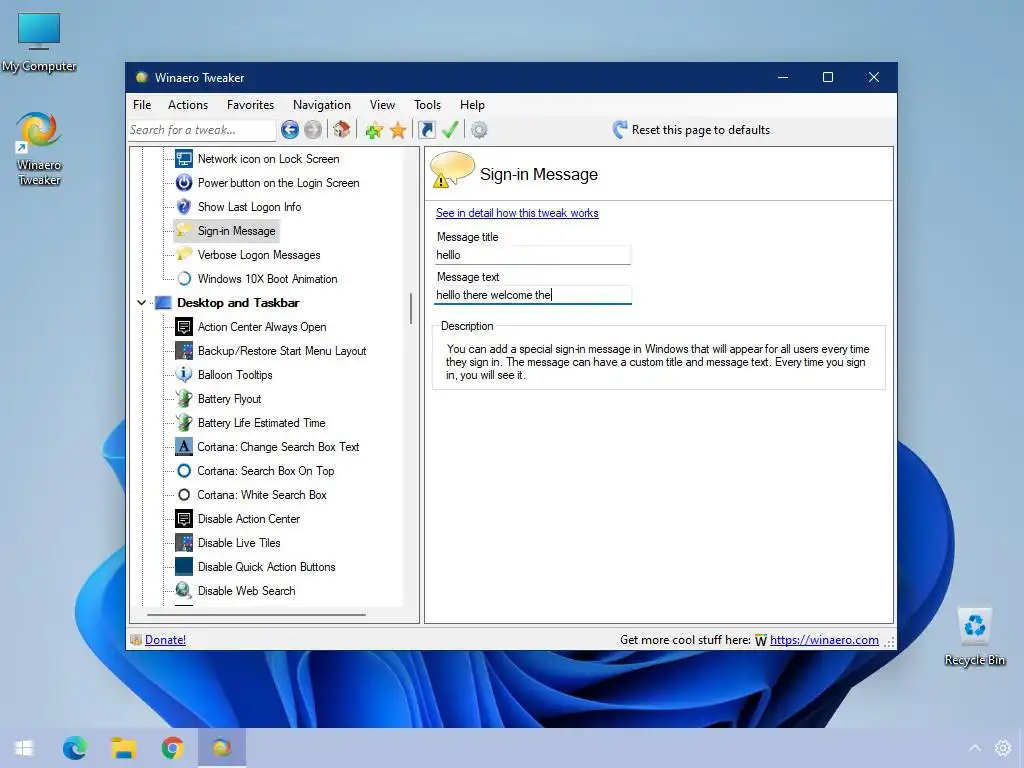Open See in detail how this tweak works link
This screenshot has height=768, width=1024.
click(517, 213)
